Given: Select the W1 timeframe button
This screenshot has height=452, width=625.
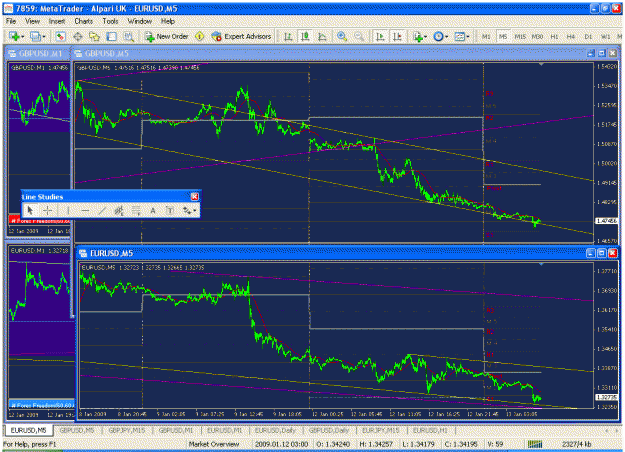Looking at the screenshot, I should coord(605,37).
